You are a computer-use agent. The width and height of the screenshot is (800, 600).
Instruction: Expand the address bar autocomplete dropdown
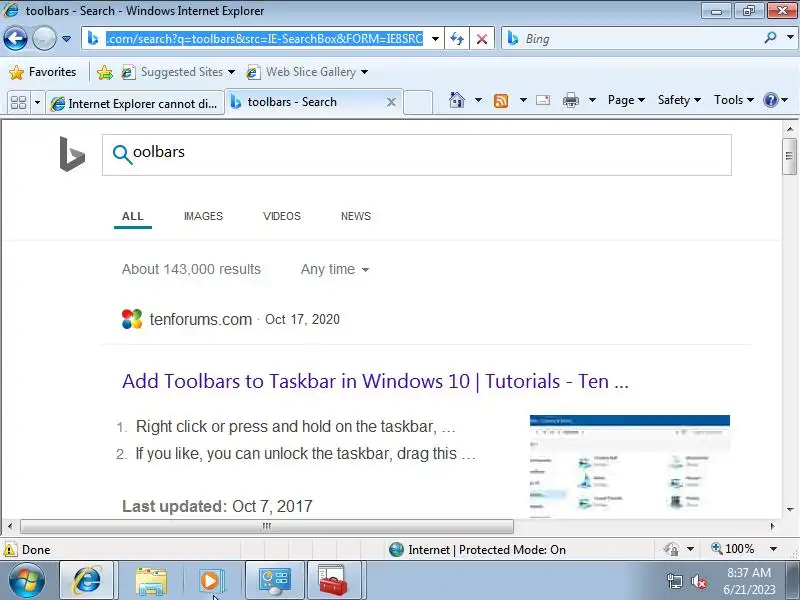click(x=435, y=39)
